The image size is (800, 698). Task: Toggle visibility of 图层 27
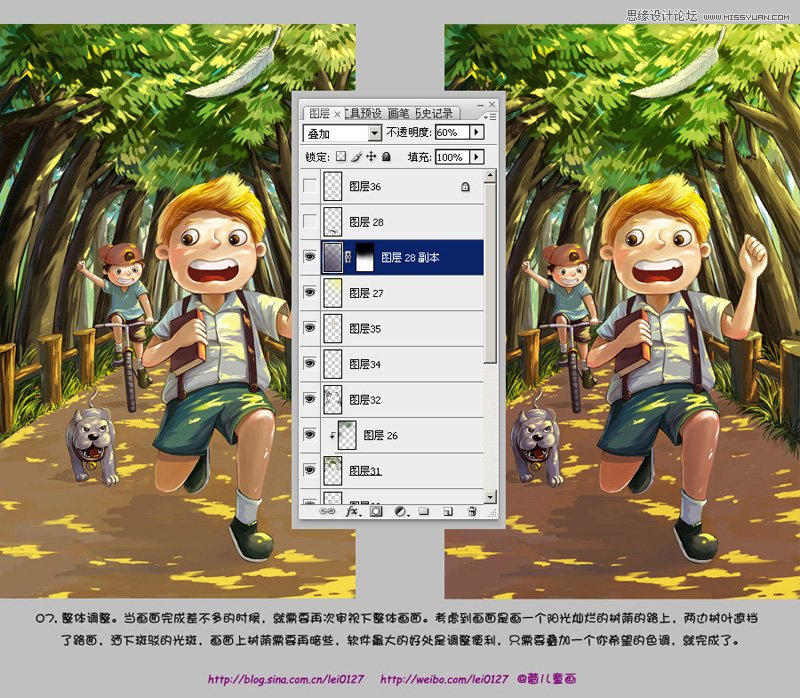(x=310, y=293)
